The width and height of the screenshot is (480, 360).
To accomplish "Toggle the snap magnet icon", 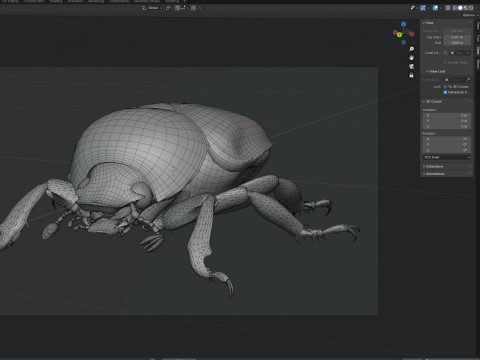I will pos(178,8).
